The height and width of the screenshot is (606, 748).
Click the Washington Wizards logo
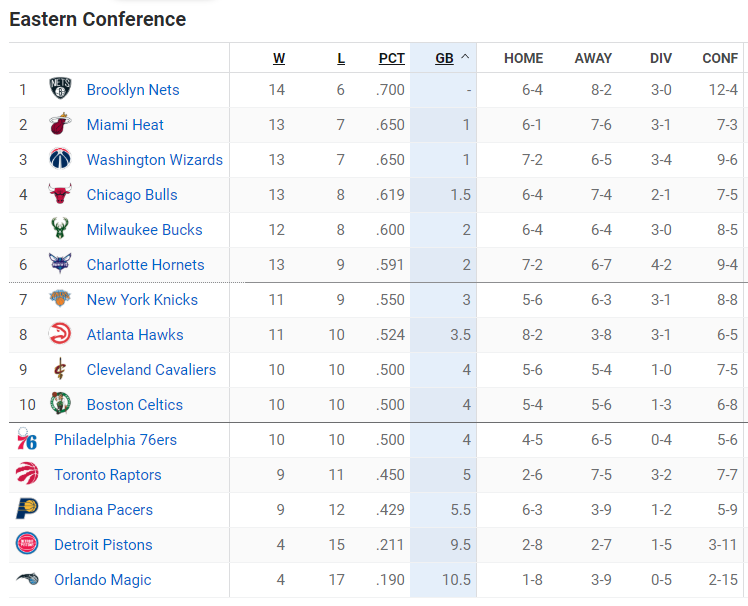click(60, 159)
